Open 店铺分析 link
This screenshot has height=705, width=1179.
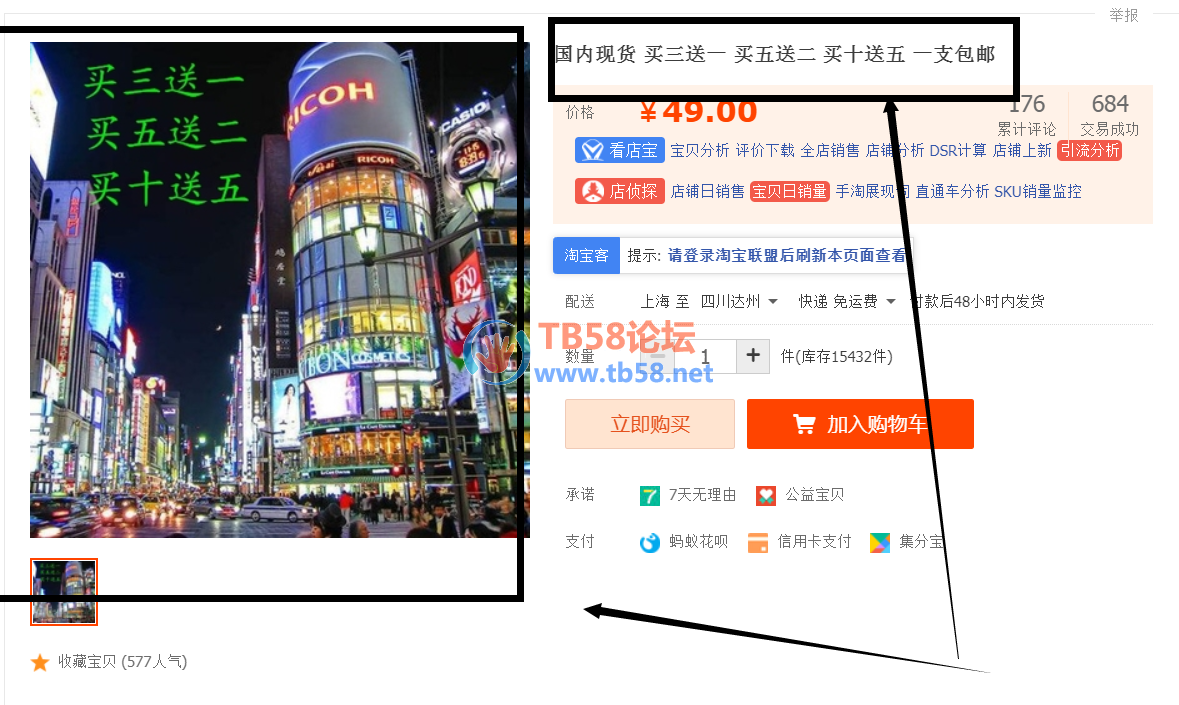click(895, 150)
